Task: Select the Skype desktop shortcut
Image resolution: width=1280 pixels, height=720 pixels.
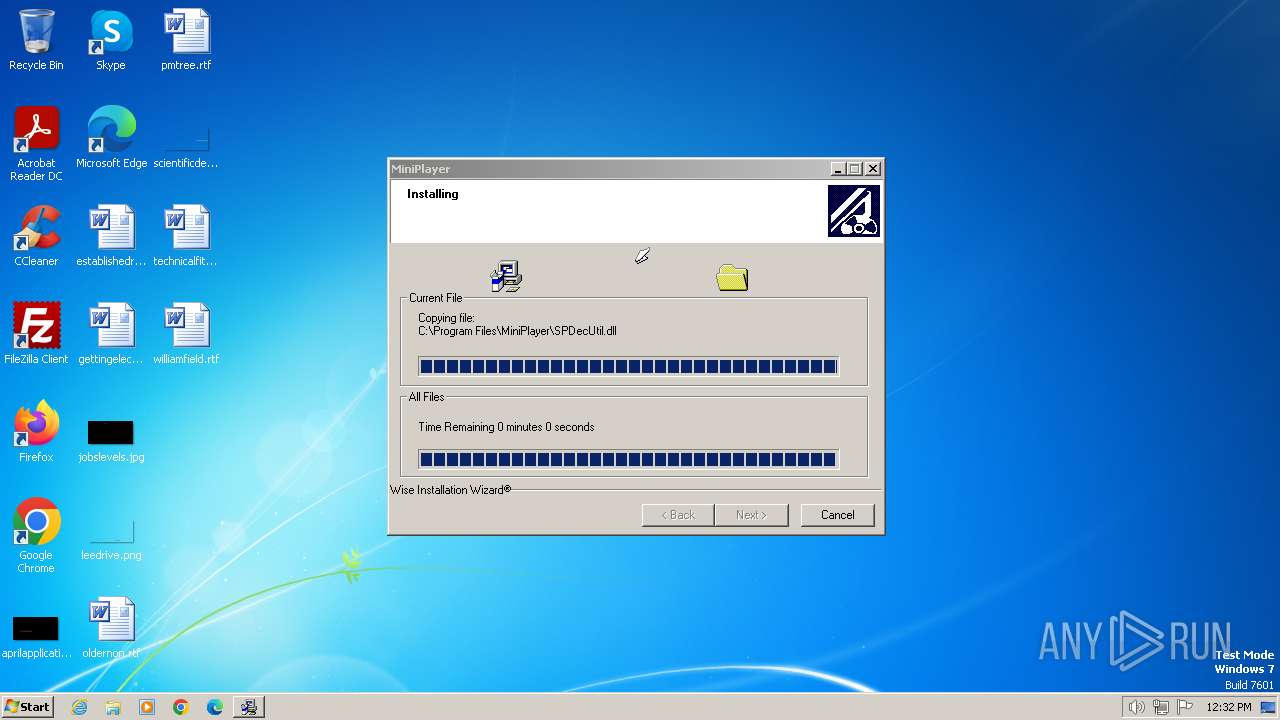Action: [x=111, y=40]
